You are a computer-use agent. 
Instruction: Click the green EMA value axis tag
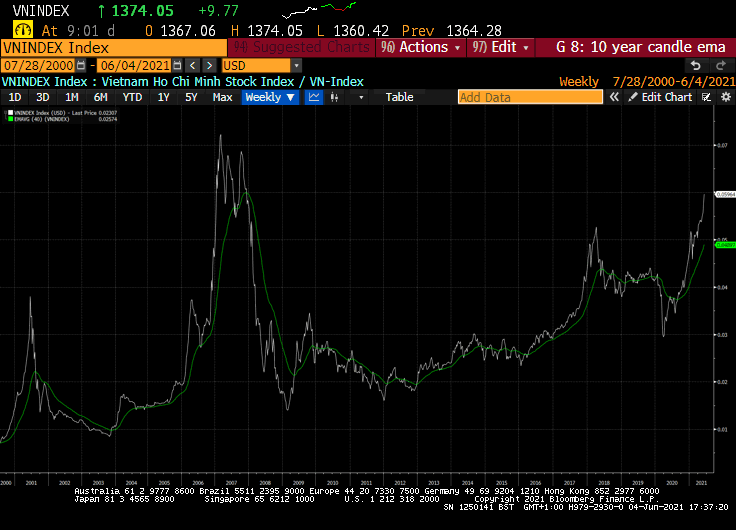click(725, 245)
